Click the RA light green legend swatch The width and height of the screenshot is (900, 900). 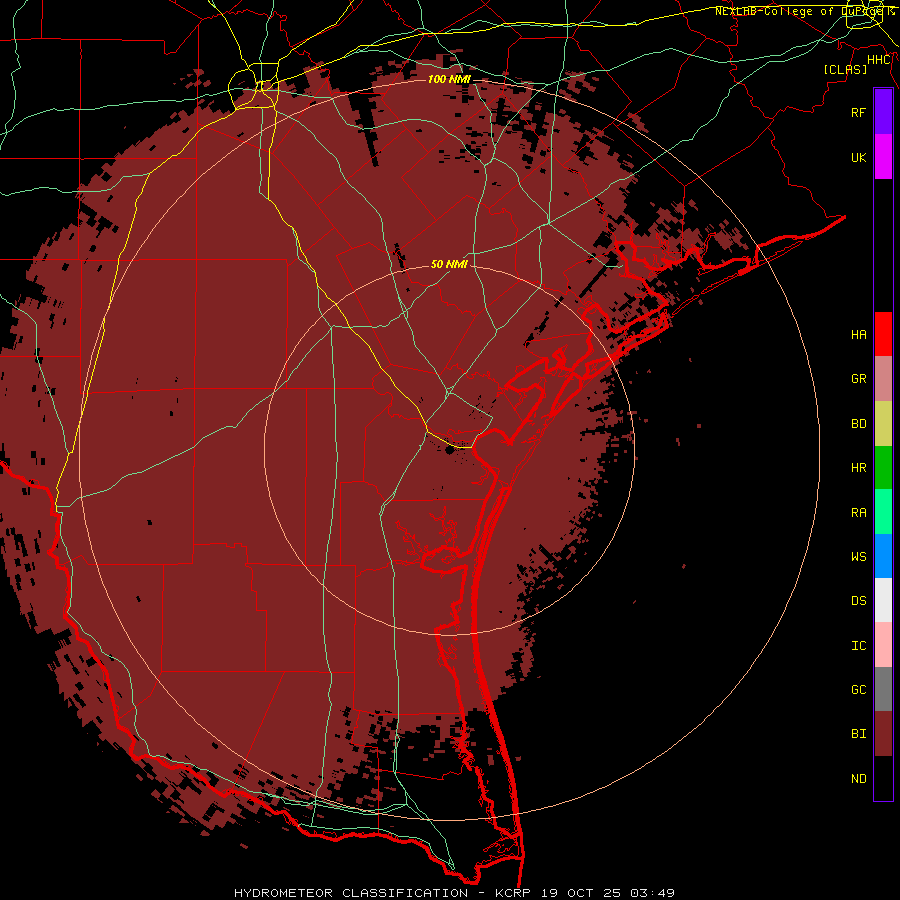click(883, 512)
